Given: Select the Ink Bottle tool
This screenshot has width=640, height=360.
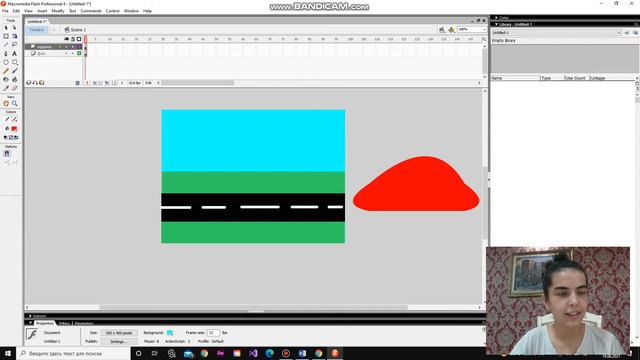Looking at the screenshot, I should coord(6,79).
